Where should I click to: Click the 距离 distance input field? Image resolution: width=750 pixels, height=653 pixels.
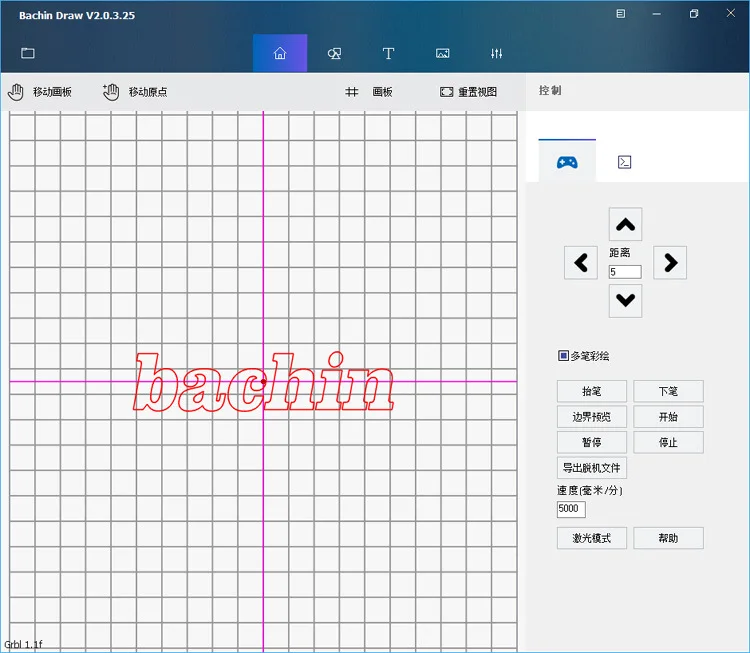(x=625, y=272)
